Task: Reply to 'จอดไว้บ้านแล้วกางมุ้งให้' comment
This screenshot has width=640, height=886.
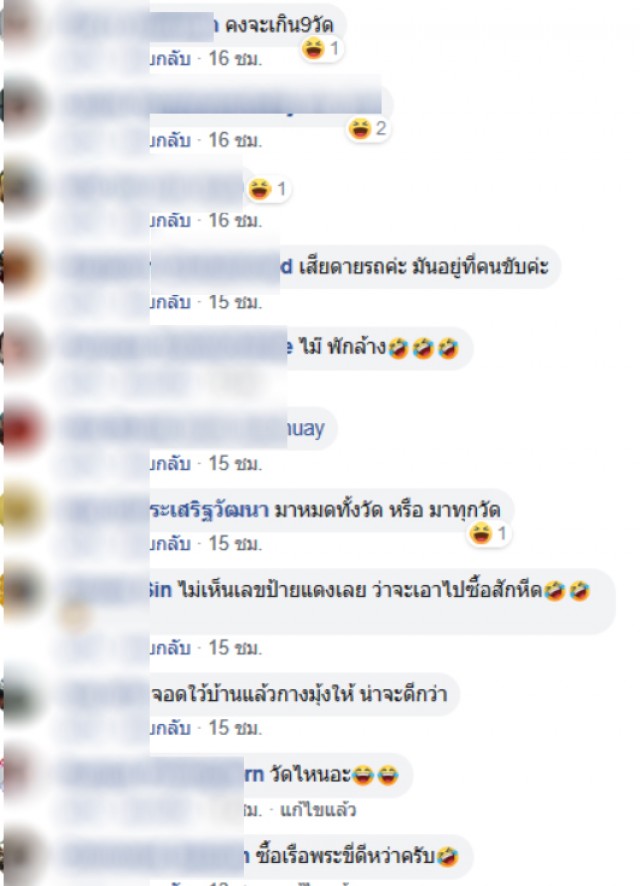Action: point(170,728)
